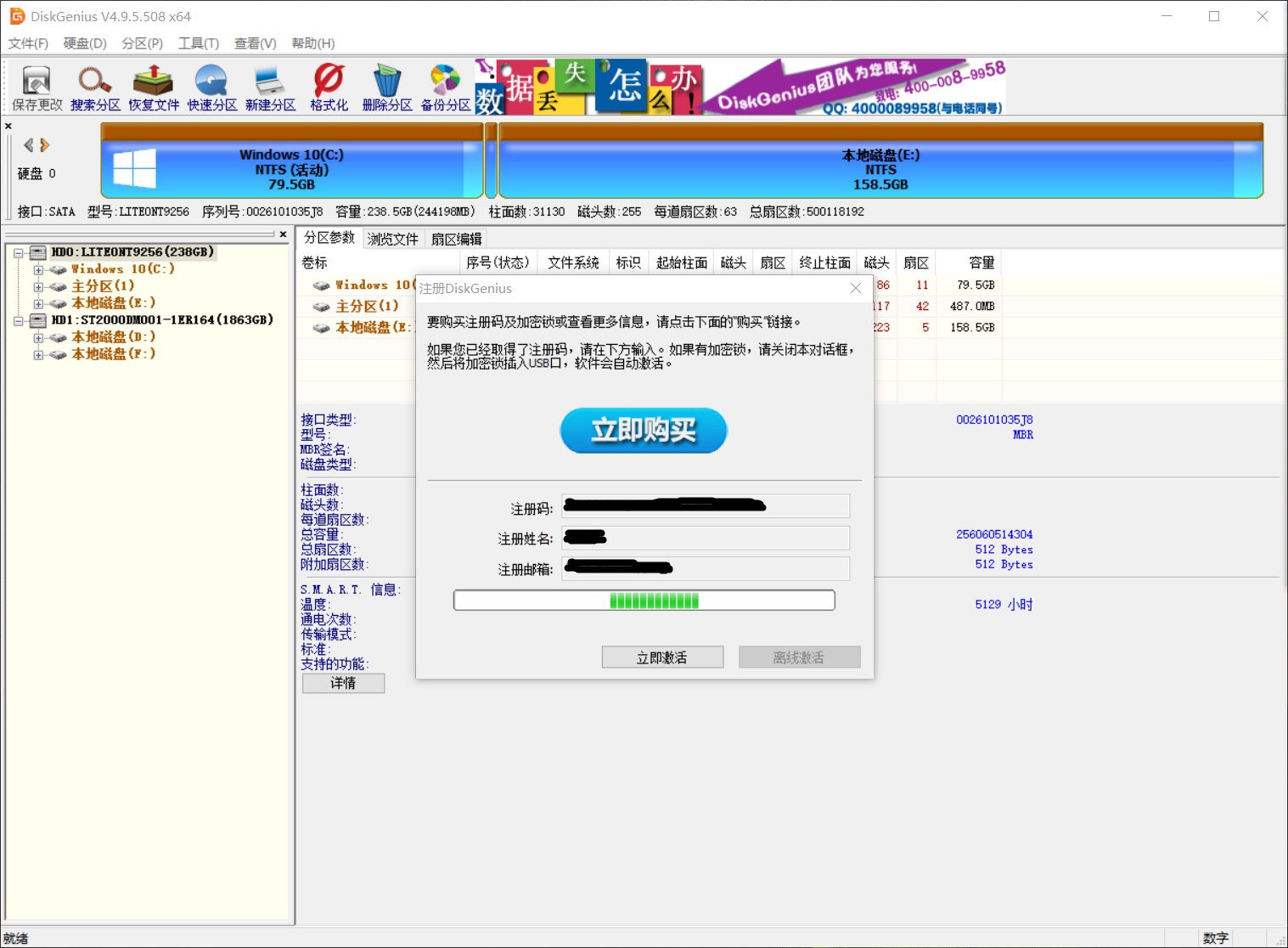Open the 查看(V) menu
The height and width of the screenshot is (948, 1288).
[256, 43]
